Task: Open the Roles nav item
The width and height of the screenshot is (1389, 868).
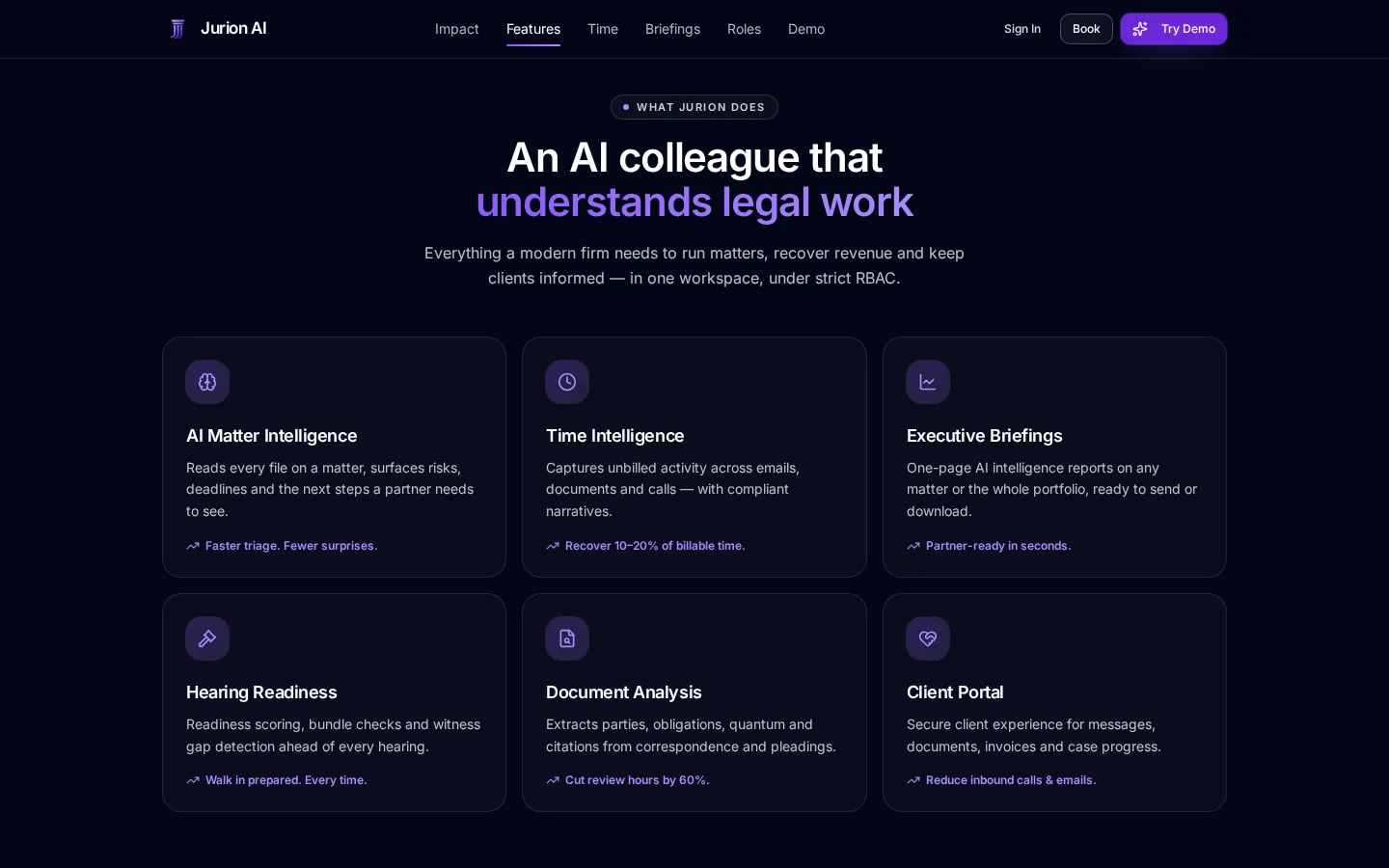Action: click(x=744, y=29)
